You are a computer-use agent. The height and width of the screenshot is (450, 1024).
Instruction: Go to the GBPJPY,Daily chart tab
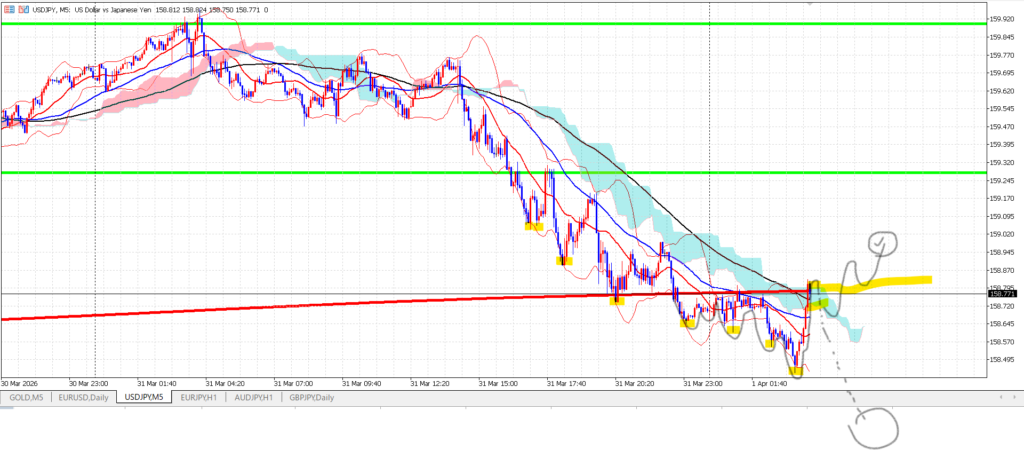click(x=311, y=397)
